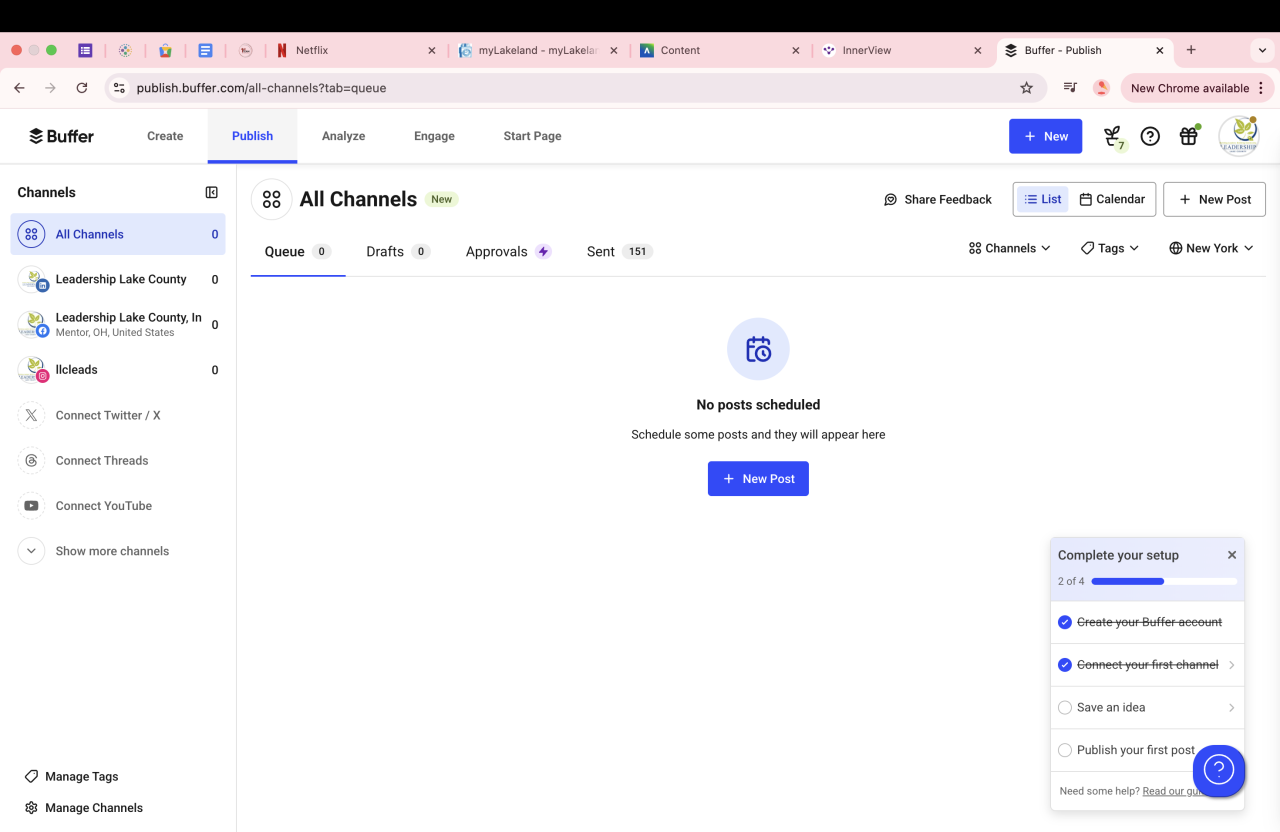Click the gift box icon in header
Image resolution: width=1280 pixels, height=832 pixels.
coord(1188,136)
